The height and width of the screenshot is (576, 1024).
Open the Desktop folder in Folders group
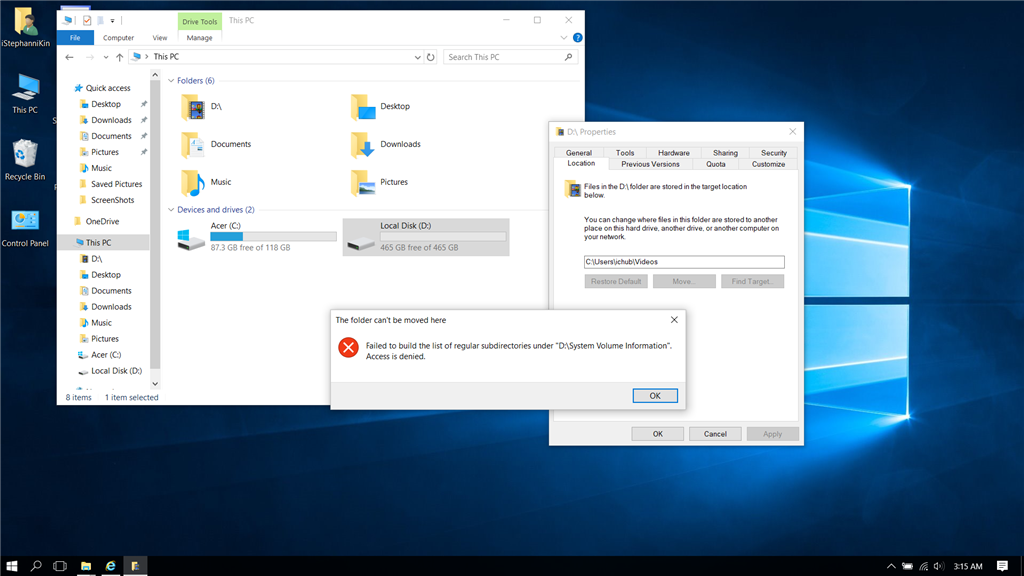point(381,106)
